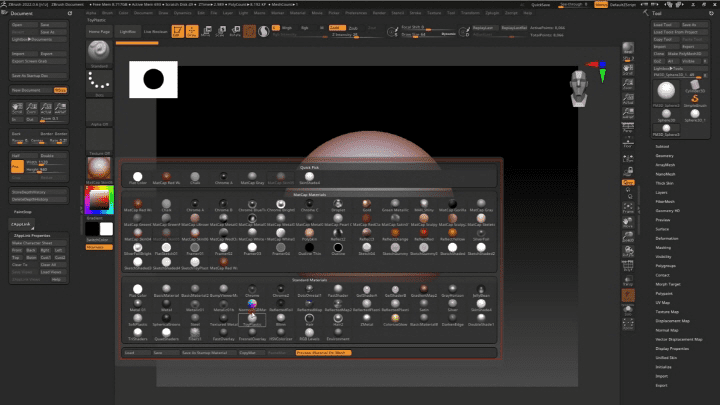Click the head camera view gizmo
Screen dimensions: 720x405
point(579,89)
